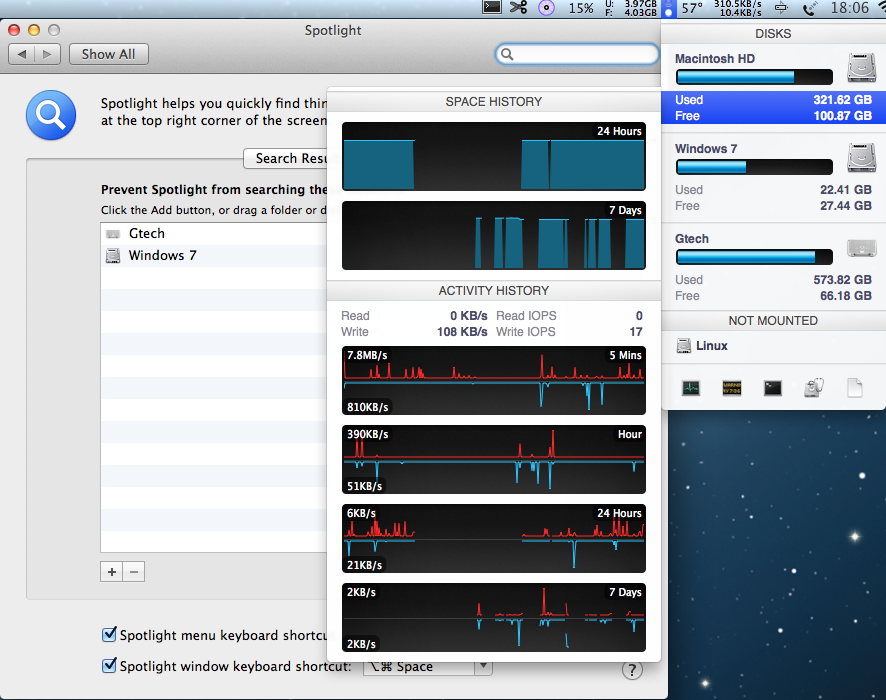Select the Gtech disk name in Disks panel
The image size is (886, 700).
pyautogui.click(x=692, y=238)
